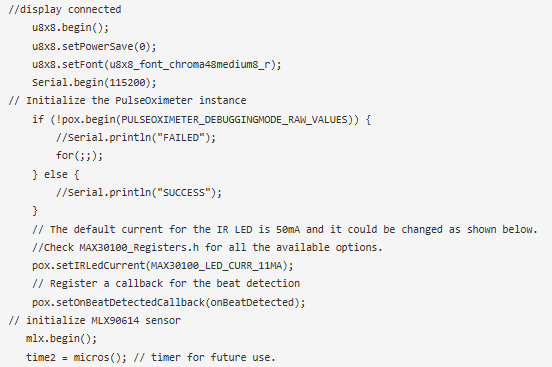This screenshot has height=367, width=552.
Task: Click the pox.setIRLedCurrent statement
Action: 163,265
